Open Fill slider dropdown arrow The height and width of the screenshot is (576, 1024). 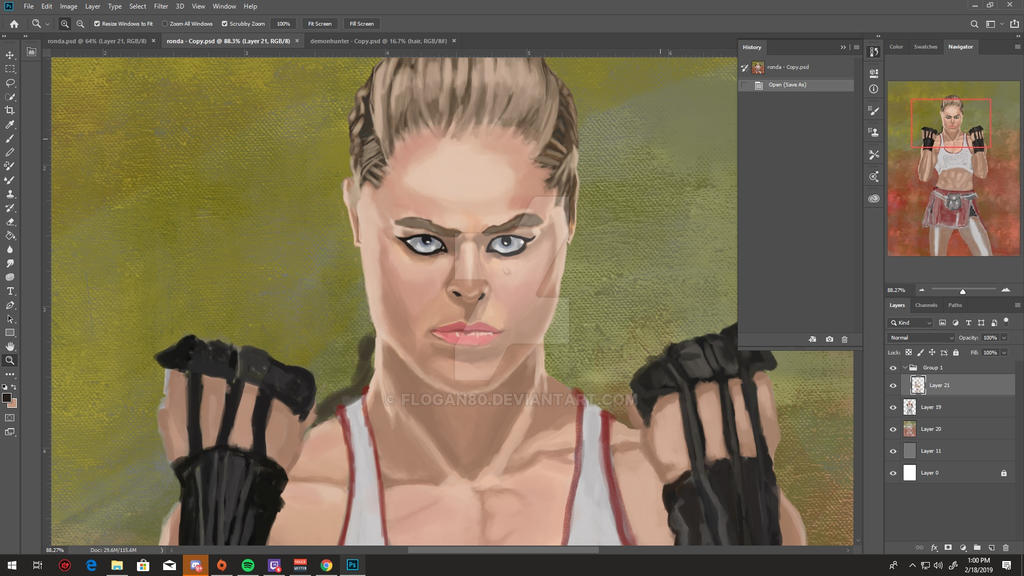point(1004,353)
